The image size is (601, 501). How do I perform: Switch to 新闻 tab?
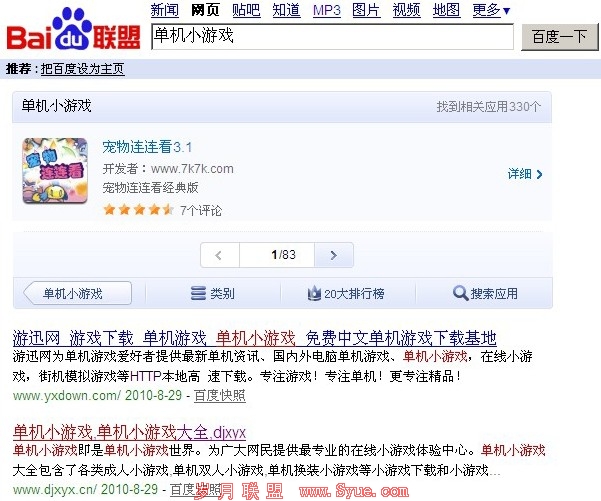tap(164, 10)
